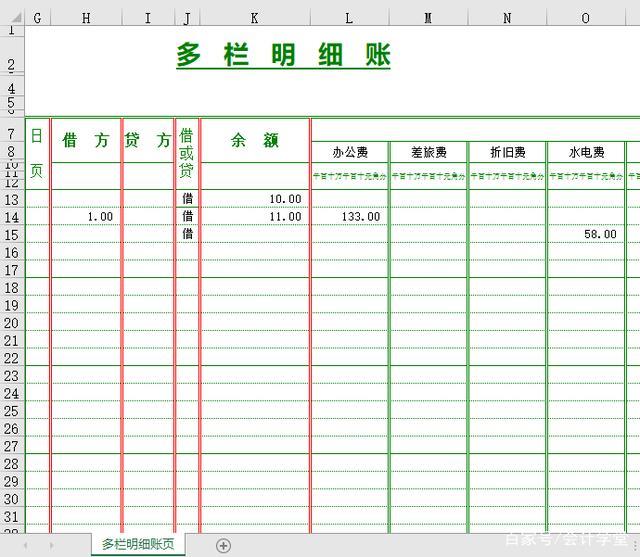Screen dimensions: 640x557
Task: Click the cell containing 133.00
Action: (350, 217)
